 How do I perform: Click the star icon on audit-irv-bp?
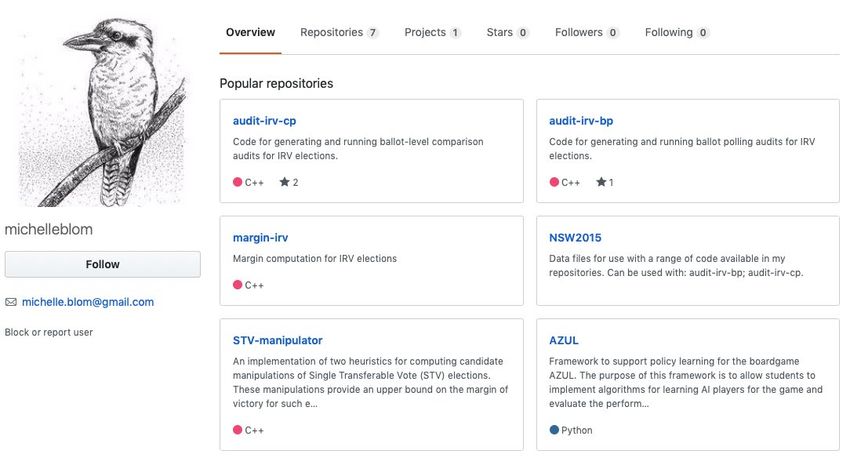pos(601,182)
